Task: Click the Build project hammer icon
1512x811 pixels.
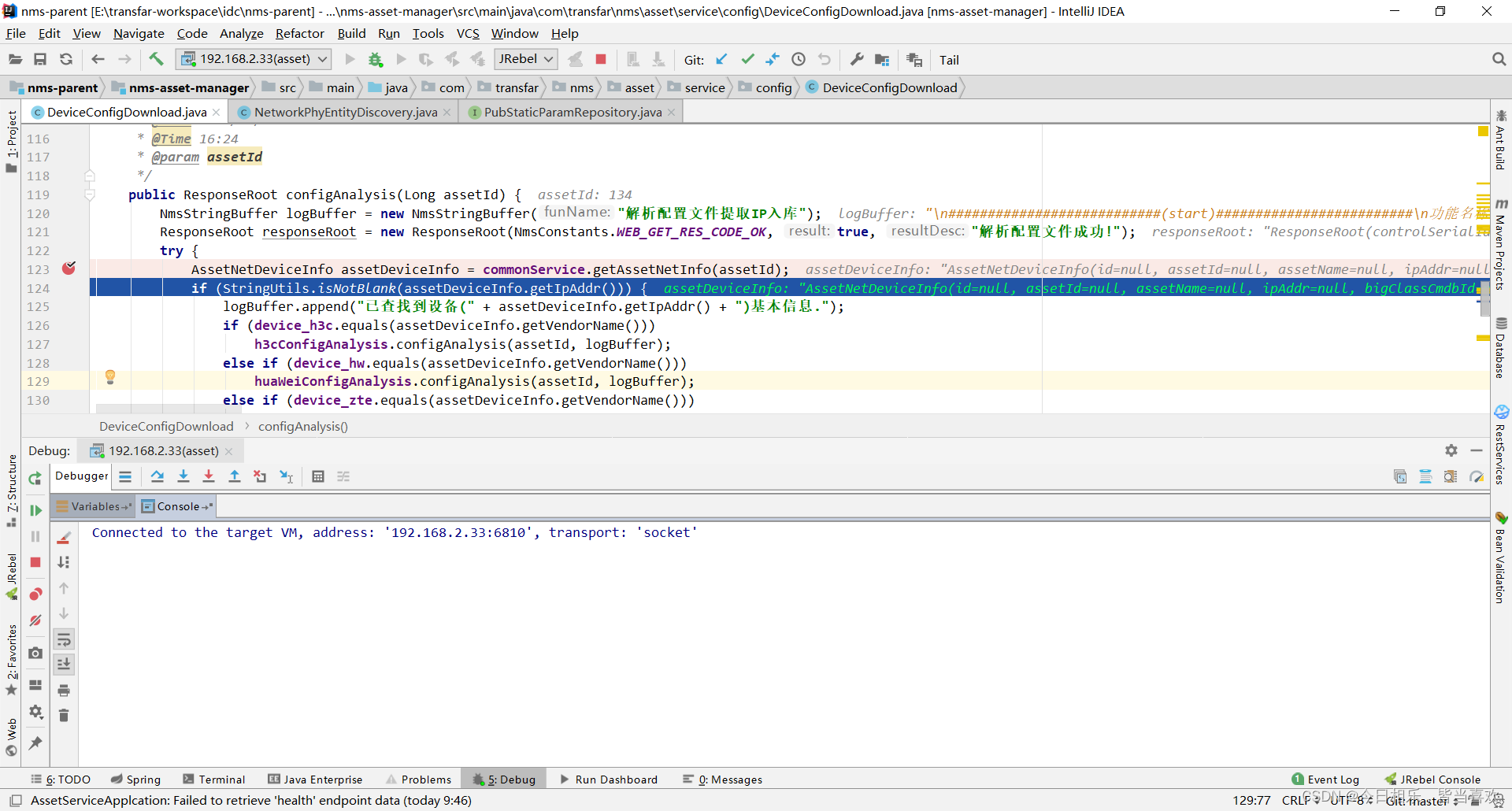Action: (x=156, y=59)
